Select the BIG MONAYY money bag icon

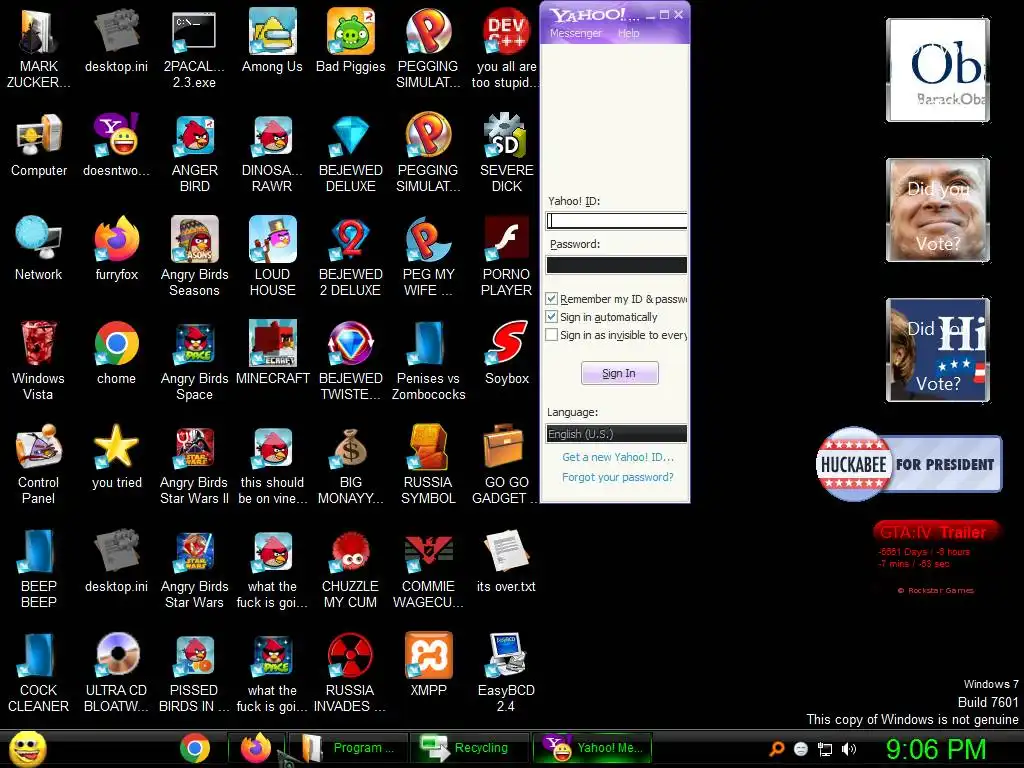click(x=351, y=464)
